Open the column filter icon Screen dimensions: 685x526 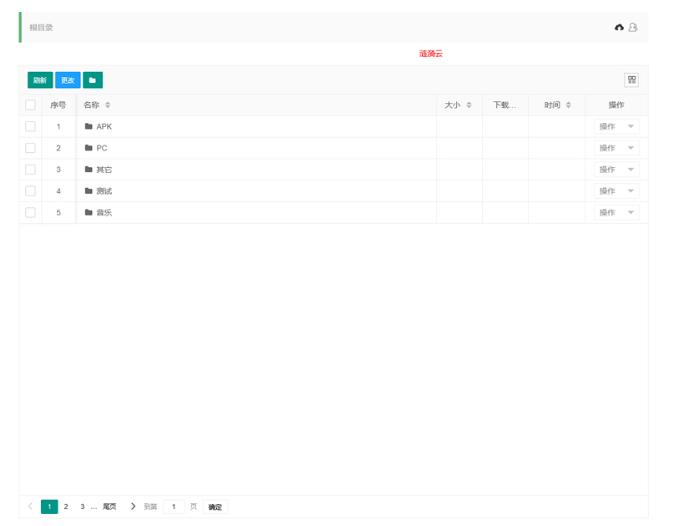[631, 80]
